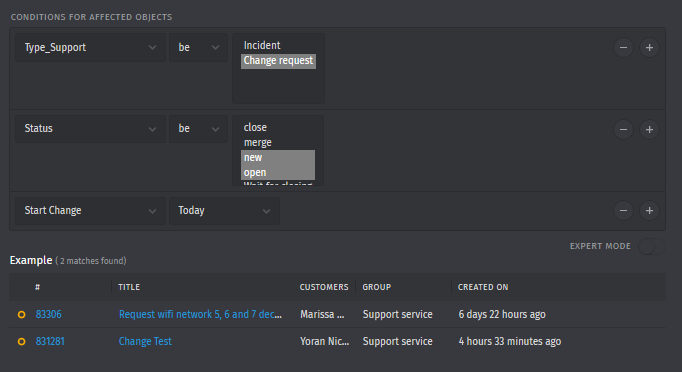Open the operator dropdown beside Status
Image resolution: width=682 pixels, height=372 pixels.
pyautogui.click(x=198, y=129)
